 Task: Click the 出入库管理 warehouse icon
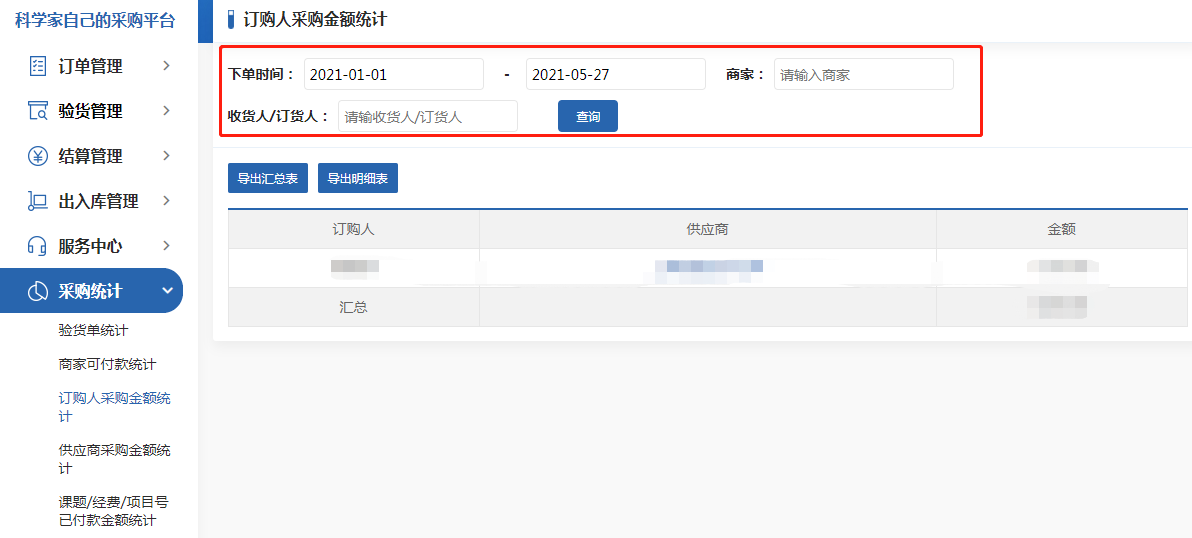(x=38, y=201)
